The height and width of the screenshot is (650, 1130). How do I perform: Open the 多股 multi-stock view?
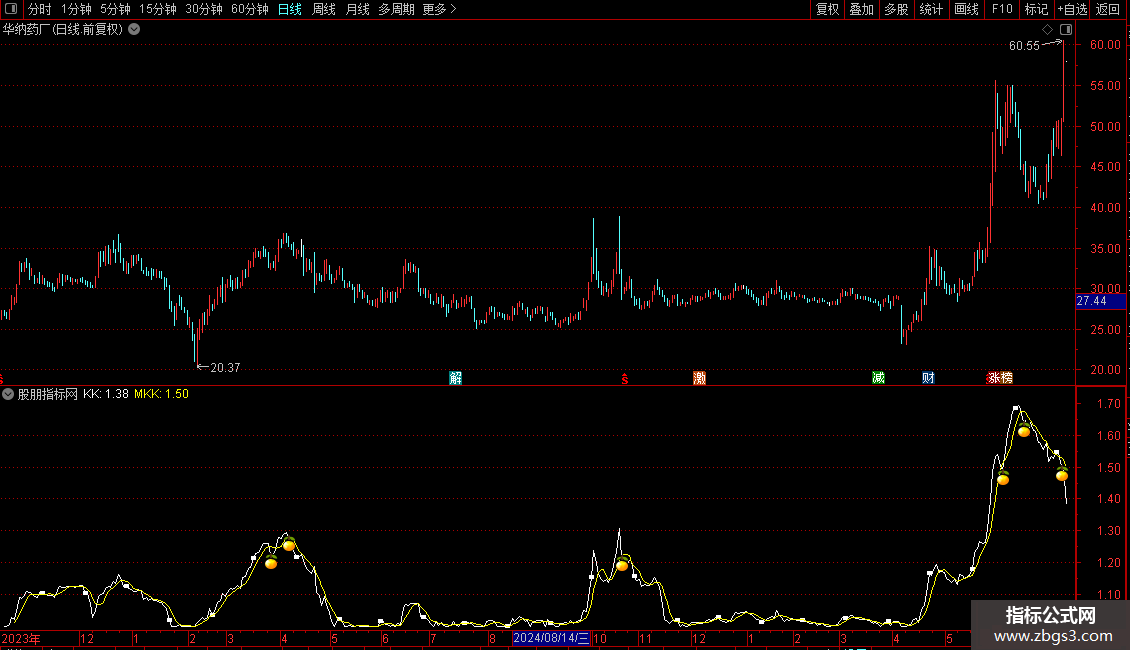(x=897, y=9)
